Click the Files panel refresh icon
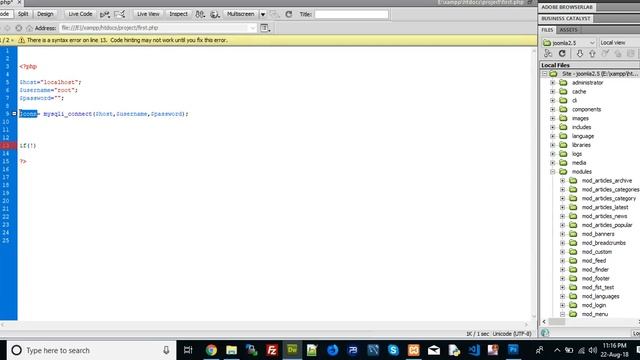640x360 pixels. click(x=562, y=53)
